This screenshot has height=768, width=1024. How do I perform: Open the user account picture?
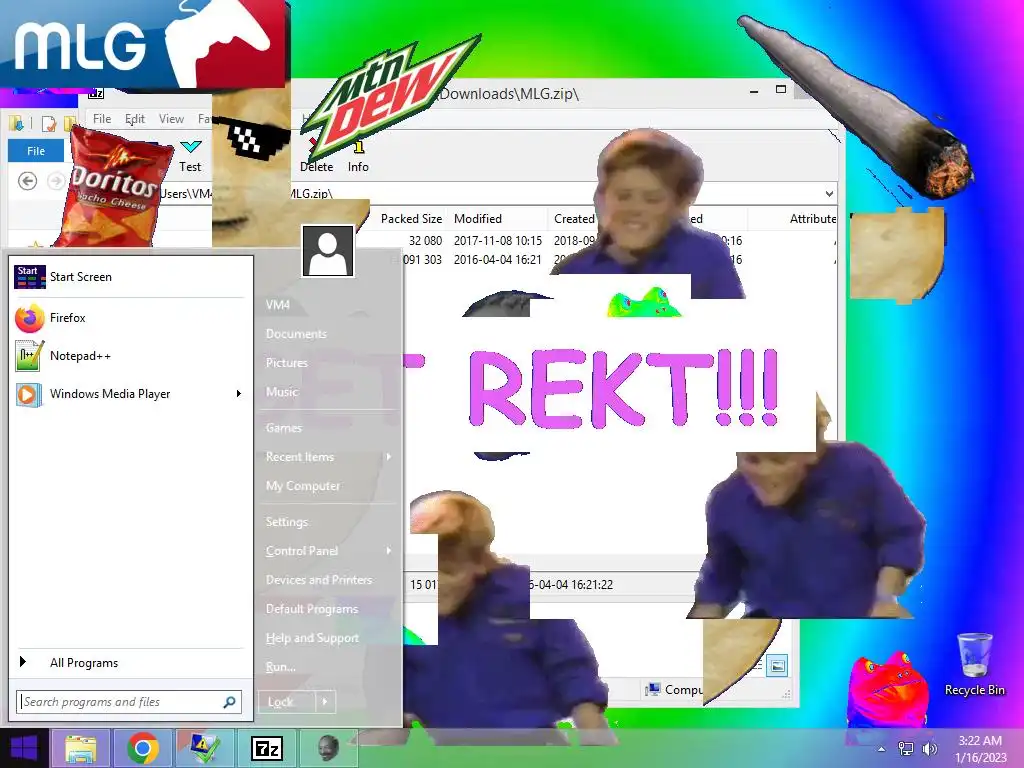click(x=328, y=251)
